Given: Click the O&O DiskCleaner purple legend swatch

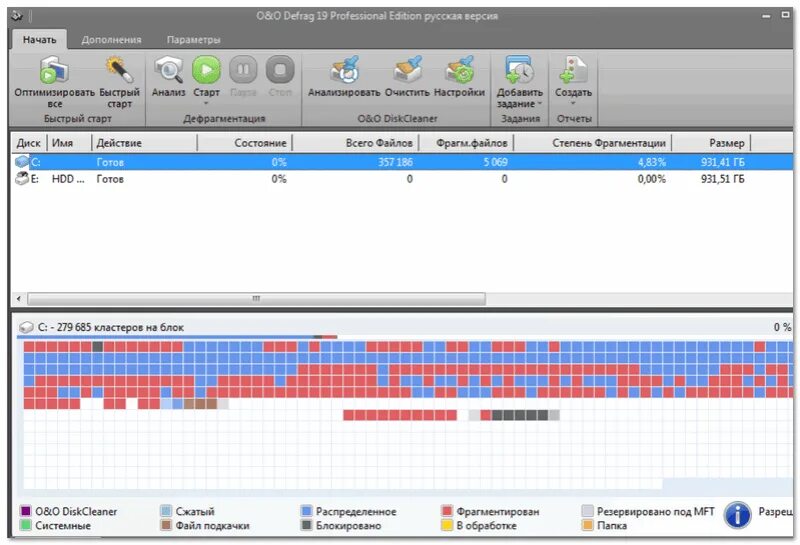Looking at the screenshot, I should pyautogui.click(x=26, y=511).
